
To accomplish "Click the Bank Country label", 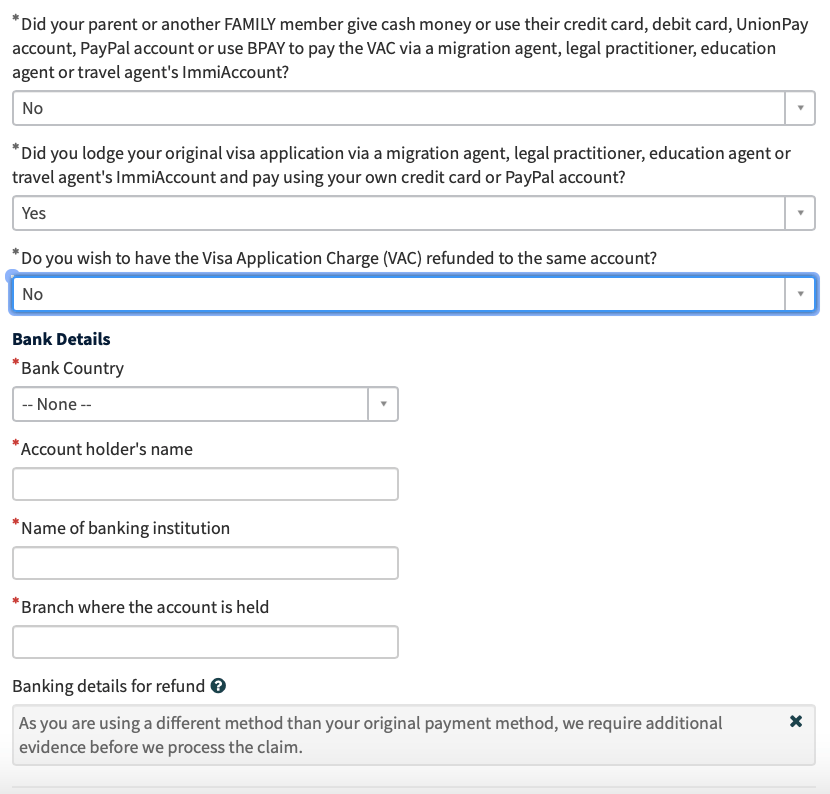I will tap(73, 368).
